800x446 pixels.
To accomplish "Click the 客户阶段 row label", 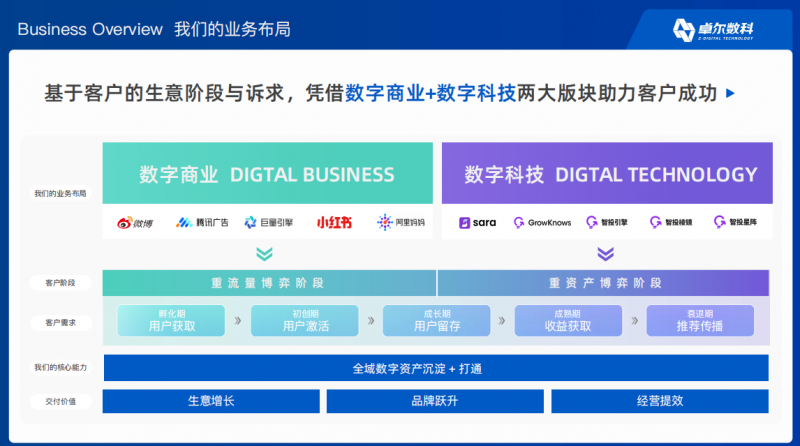I will (60, 283).
